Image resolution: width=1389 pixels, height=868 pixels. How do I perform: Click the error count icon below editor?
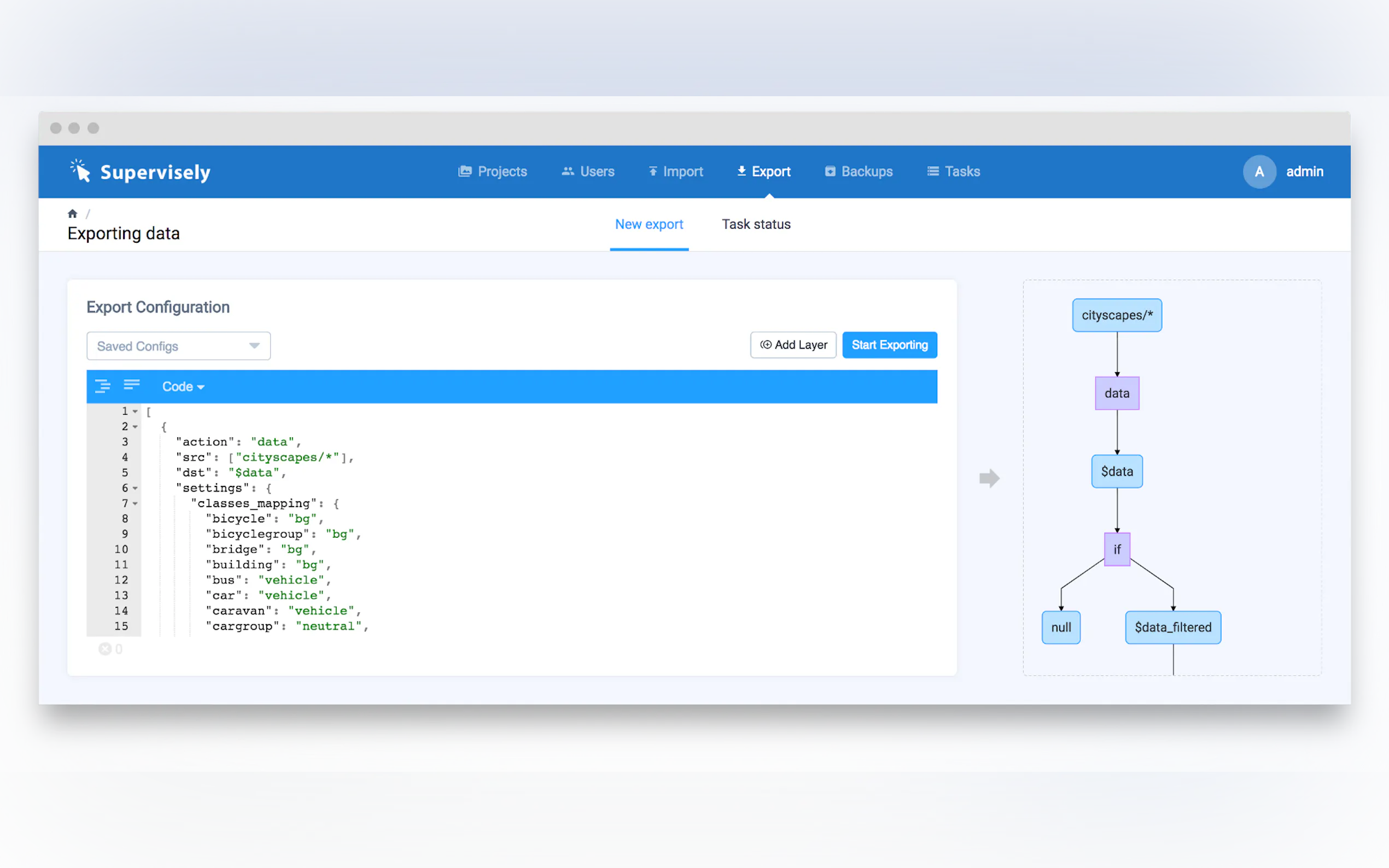(105, 649)
